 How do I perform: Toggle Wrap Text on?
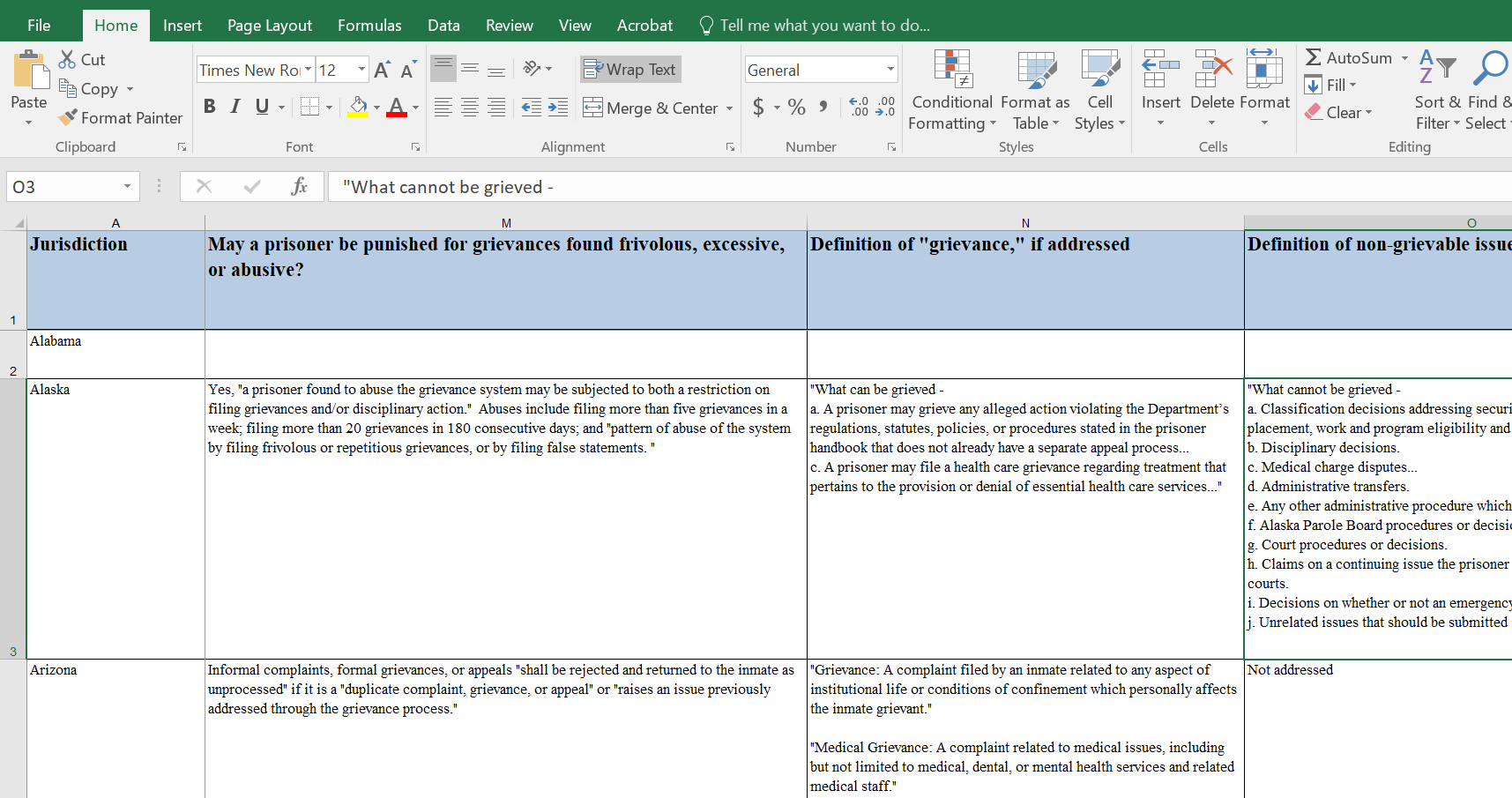click(630, 69)
